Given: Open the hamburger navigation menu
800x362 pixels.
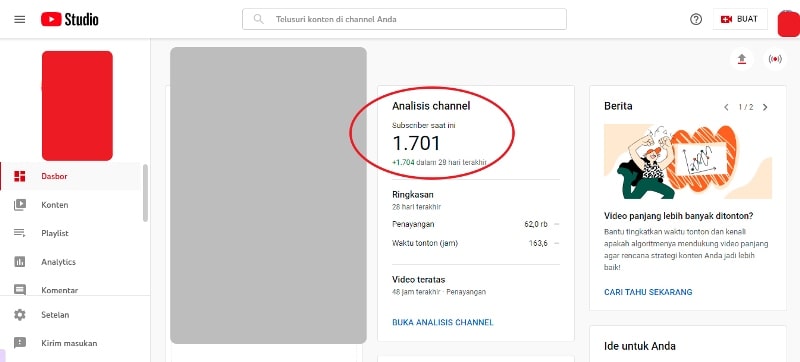Looking at the screenshot, I should pyautogui.click(x=19, y=20).
